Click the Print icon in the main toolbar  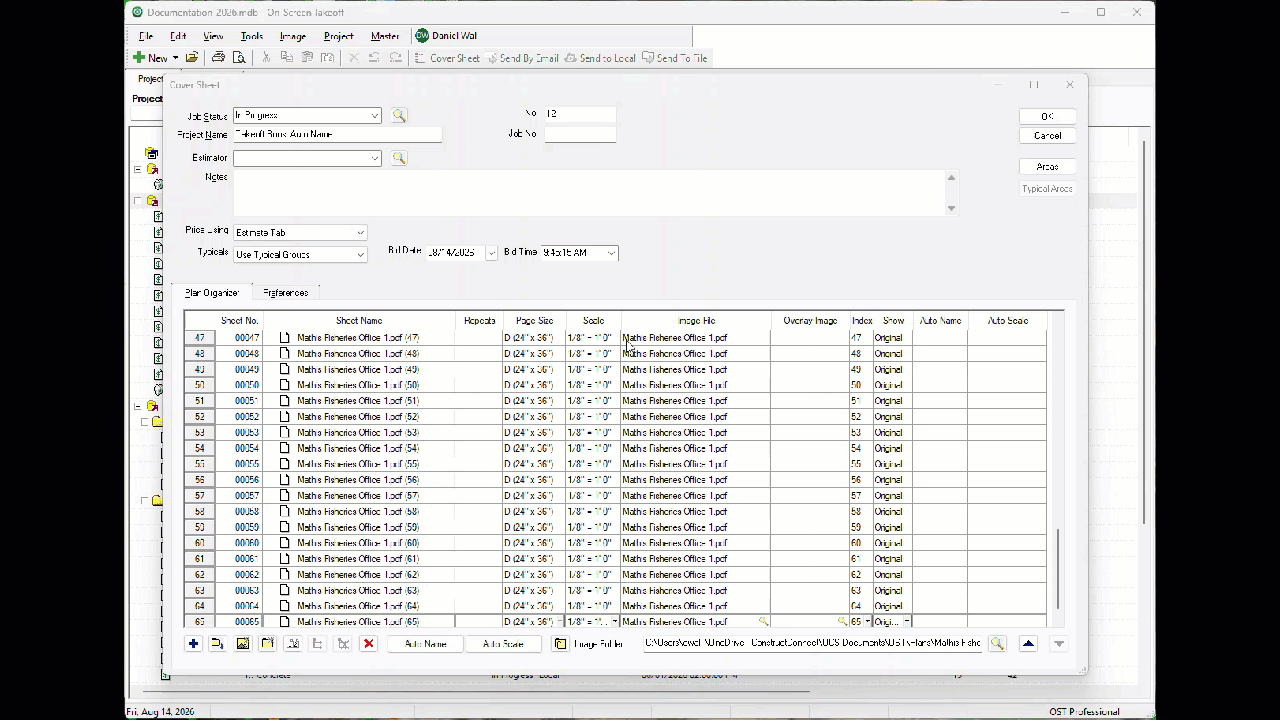click(218, 58)
